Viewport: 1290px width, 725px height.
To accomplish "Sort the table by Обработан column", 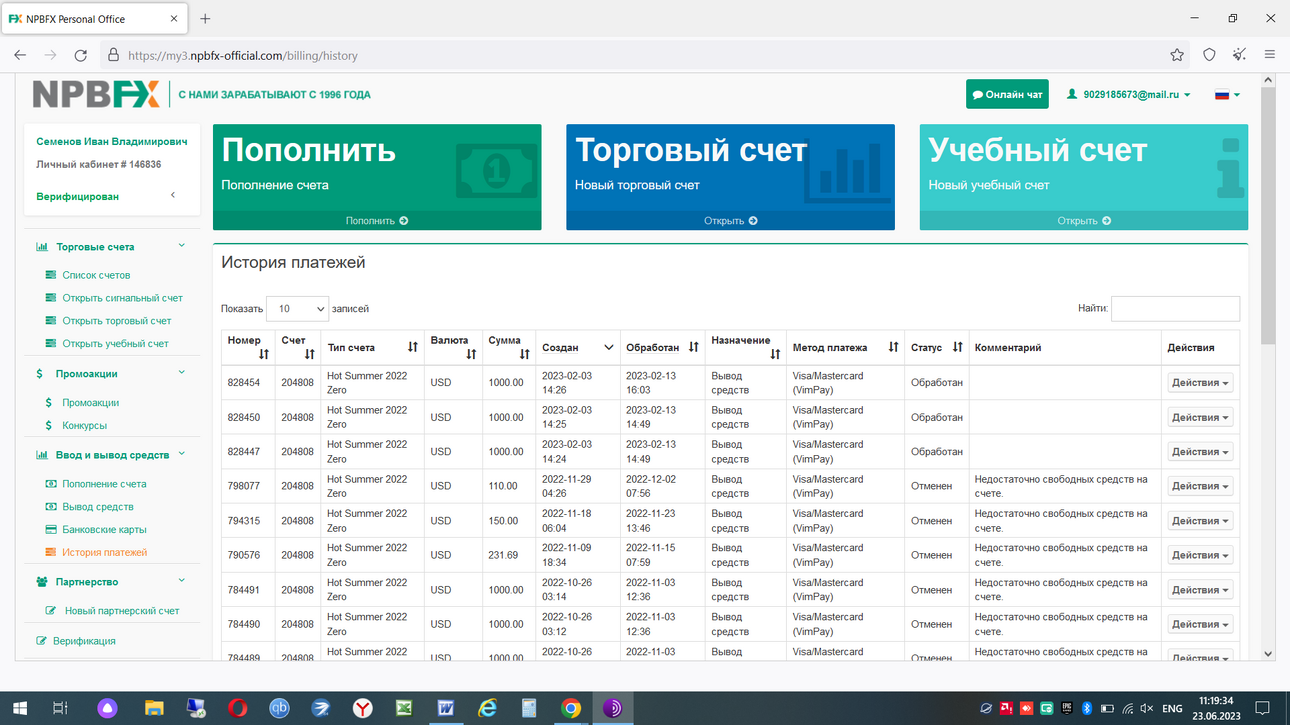I will (x=662, y=347).
